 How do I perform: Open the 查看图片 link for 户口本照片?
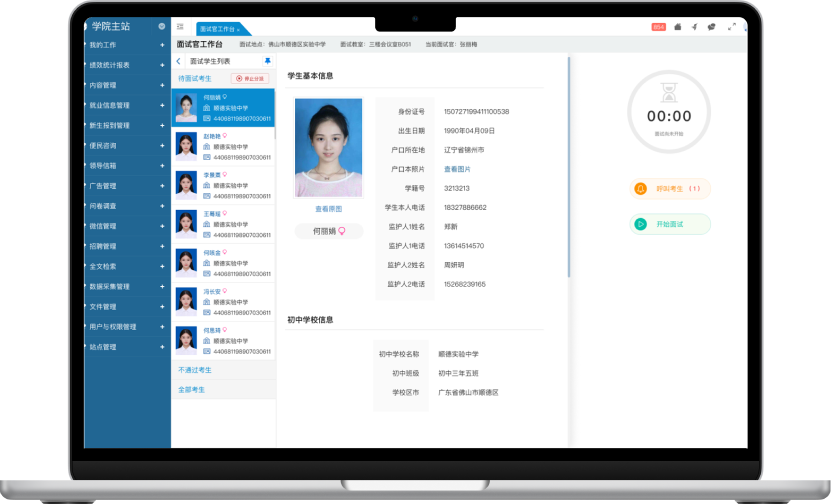(x=457, y=169)
